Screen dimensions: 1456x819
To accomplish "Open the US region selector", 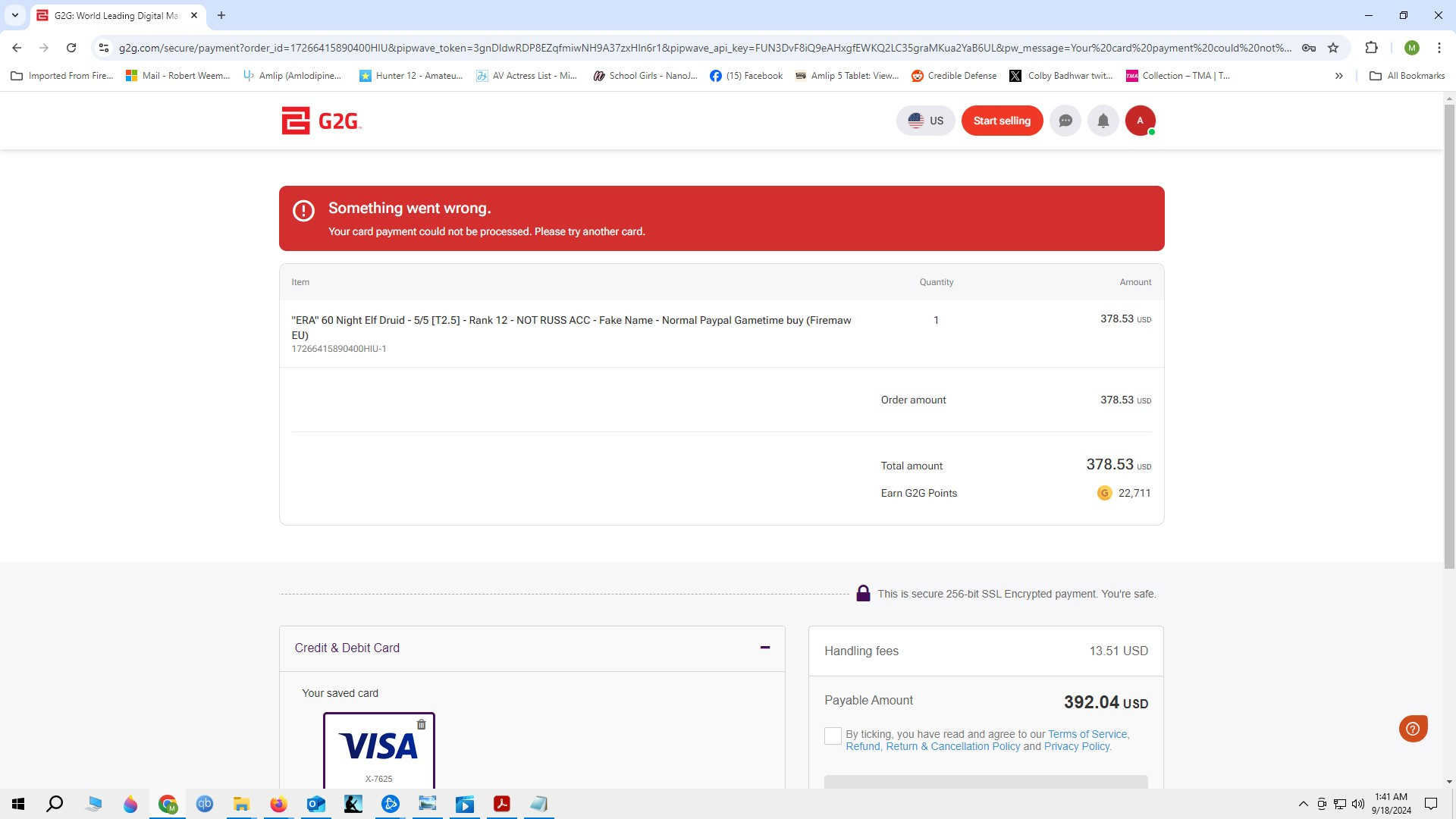I will [926, 121].
